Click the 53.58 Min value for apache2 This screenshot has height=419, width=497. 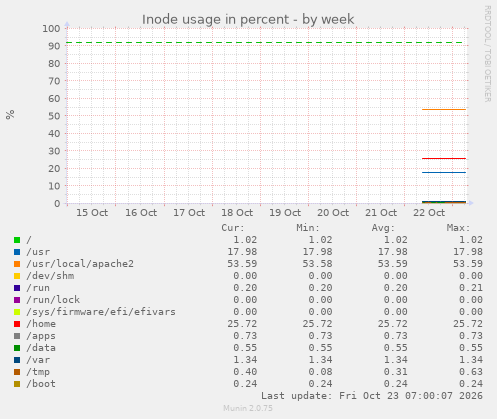[317, 264]
